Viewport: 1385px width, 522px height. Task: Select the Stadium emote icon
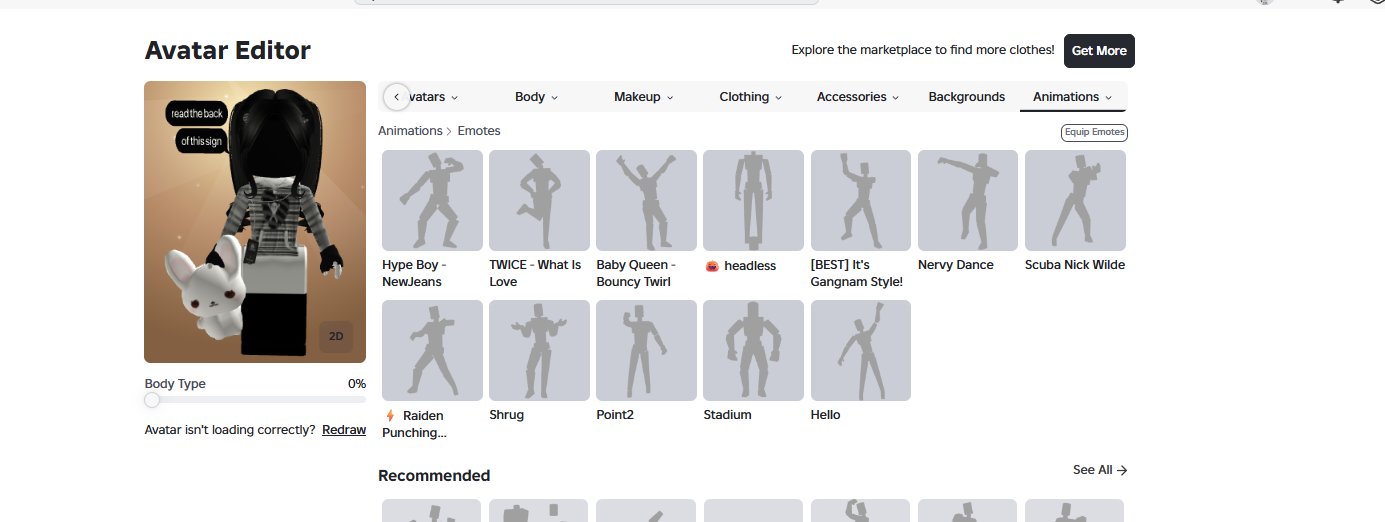pos(753,350)
